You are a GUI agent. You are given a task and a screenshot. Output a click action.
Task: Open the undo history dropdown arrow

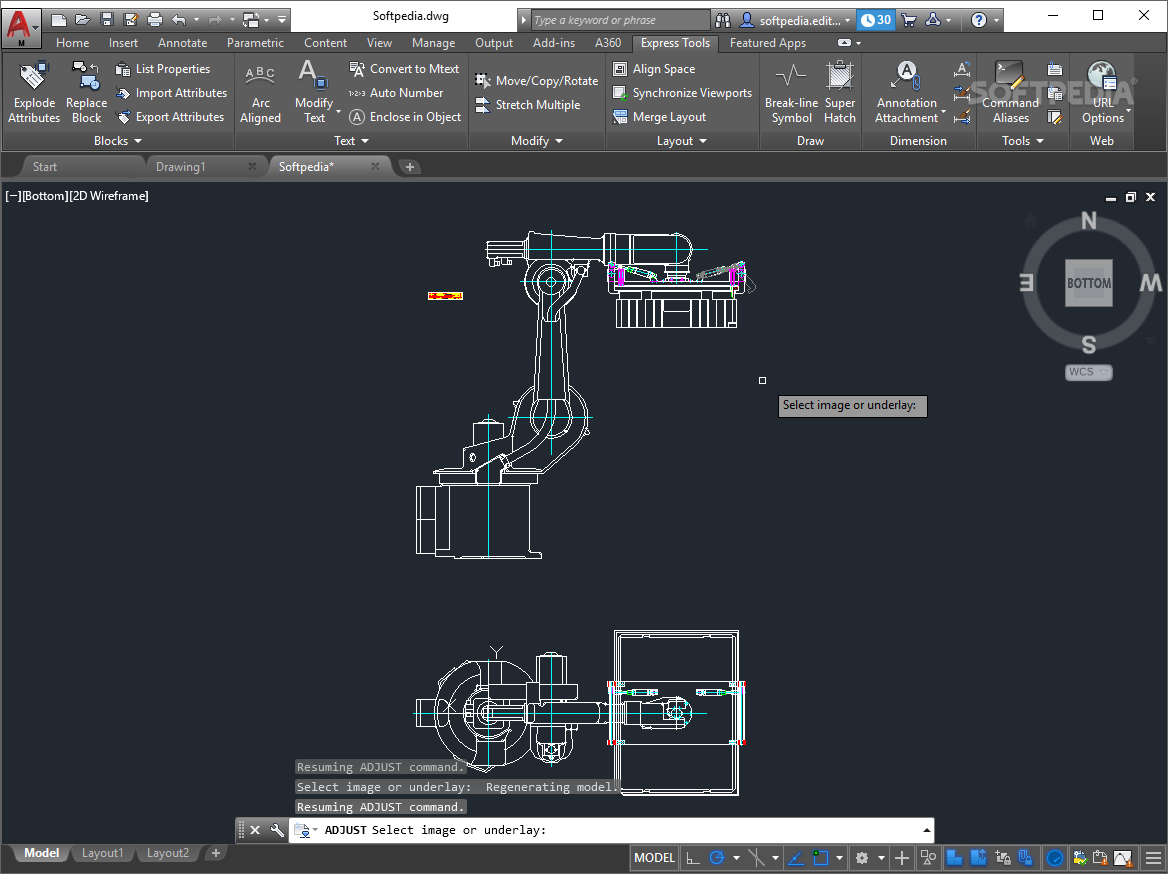(196, 20)
